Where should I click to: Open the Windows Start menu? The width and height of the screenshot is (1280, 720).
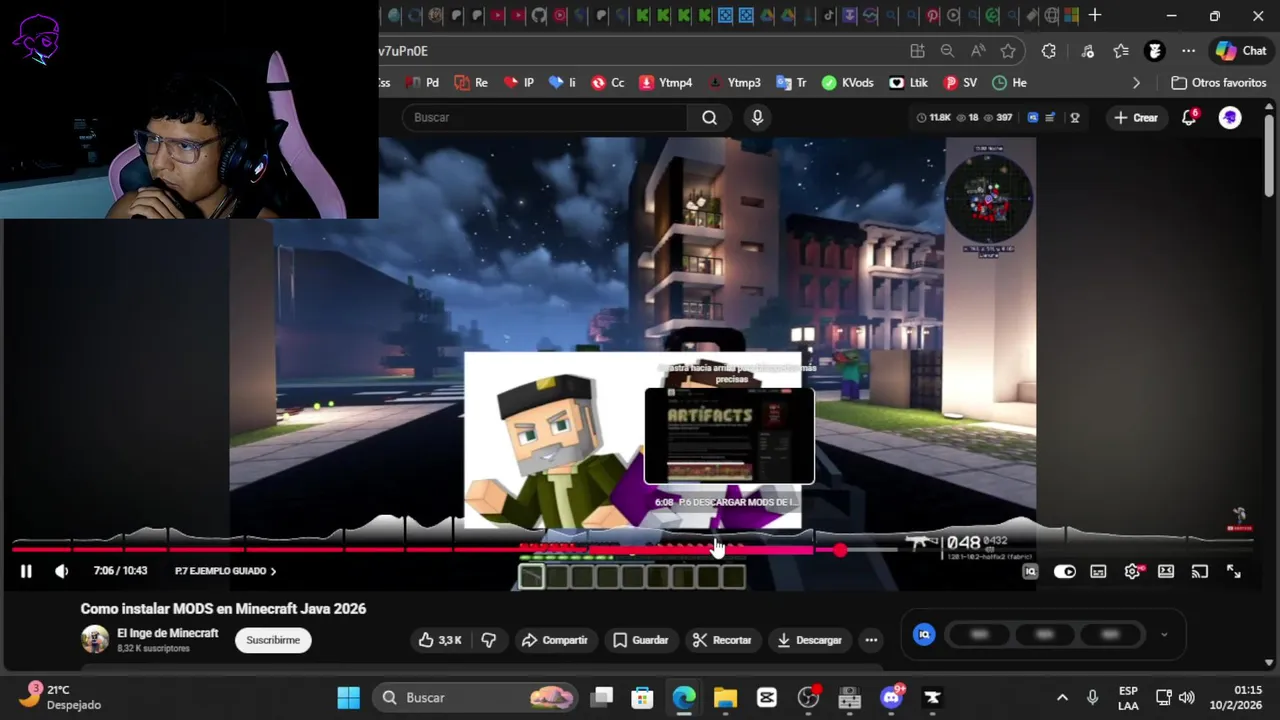[348, 697]
